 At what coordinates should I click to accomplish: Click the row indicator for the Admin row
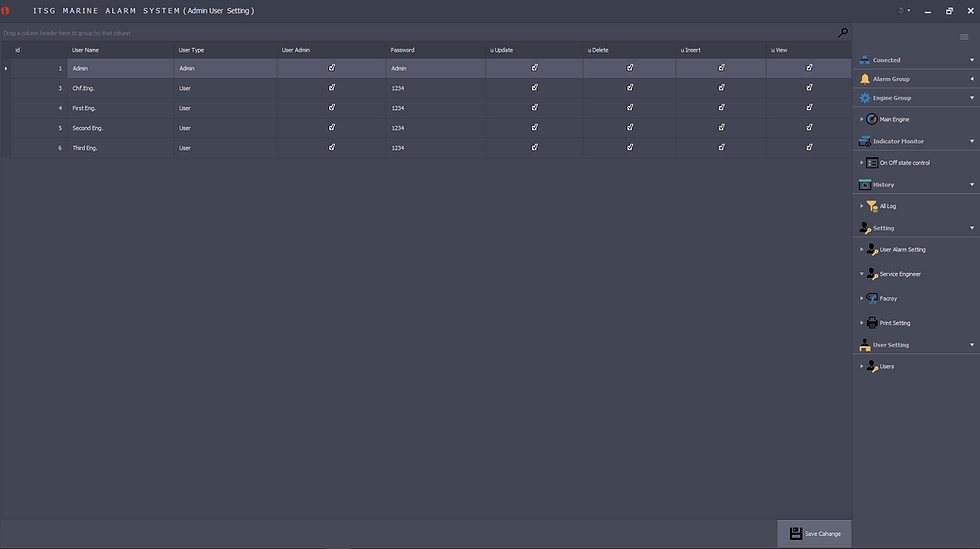(6, 68)
